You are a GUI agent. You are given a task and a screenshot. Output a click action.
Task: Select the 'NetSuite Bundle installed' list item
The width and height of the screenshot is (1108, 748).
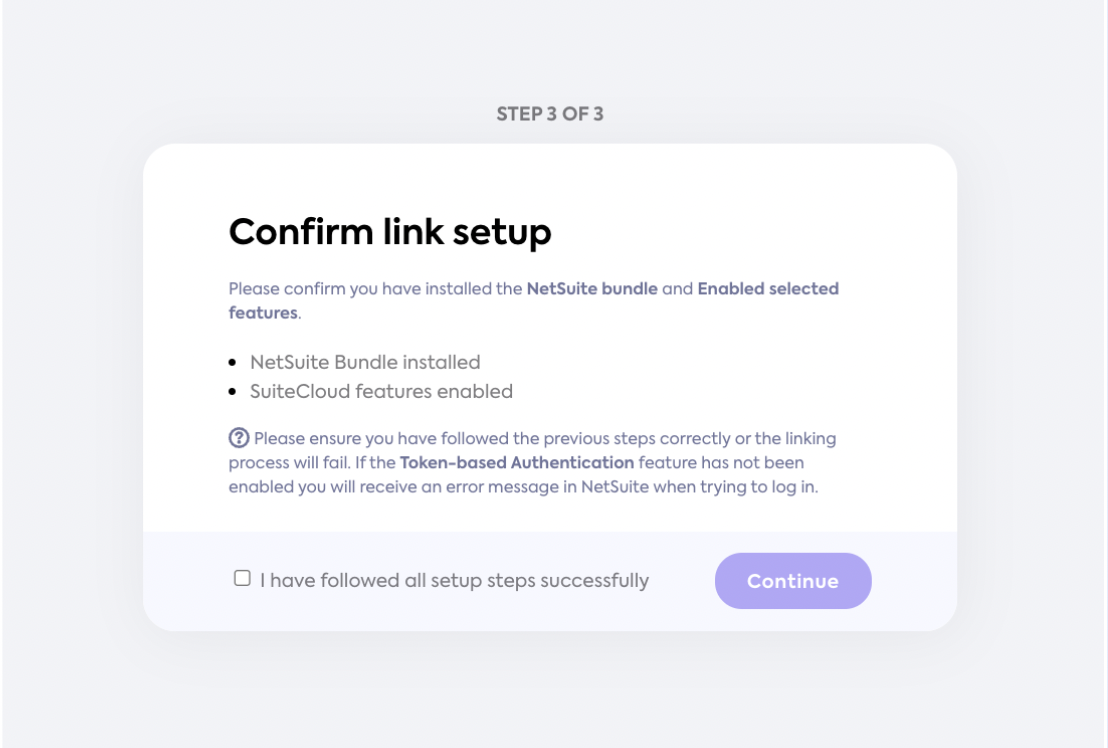click(x=365, y=362)
